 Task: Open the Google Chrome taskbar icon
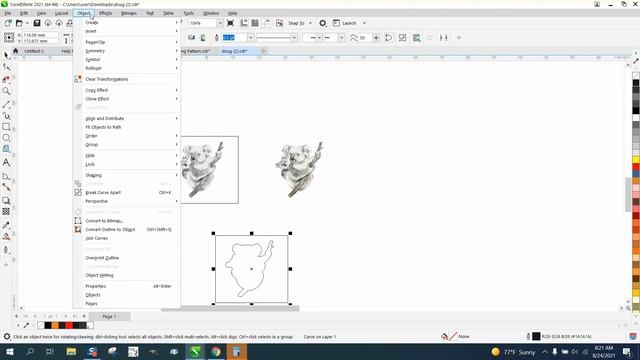coord(216,351)
